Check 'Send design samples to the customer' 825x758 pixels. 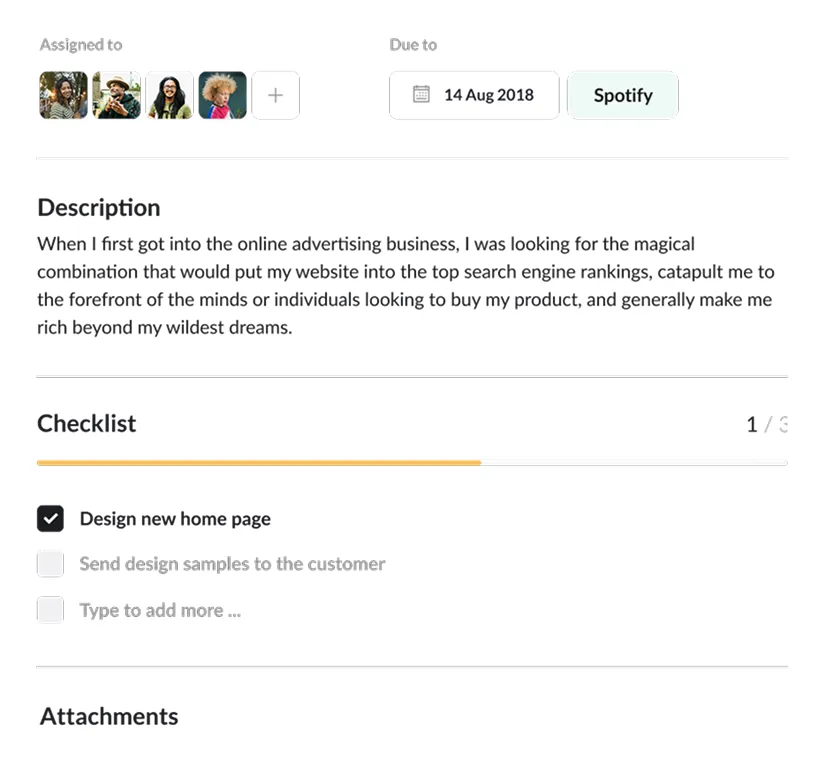pyautogui.click(x=50, y=564)
